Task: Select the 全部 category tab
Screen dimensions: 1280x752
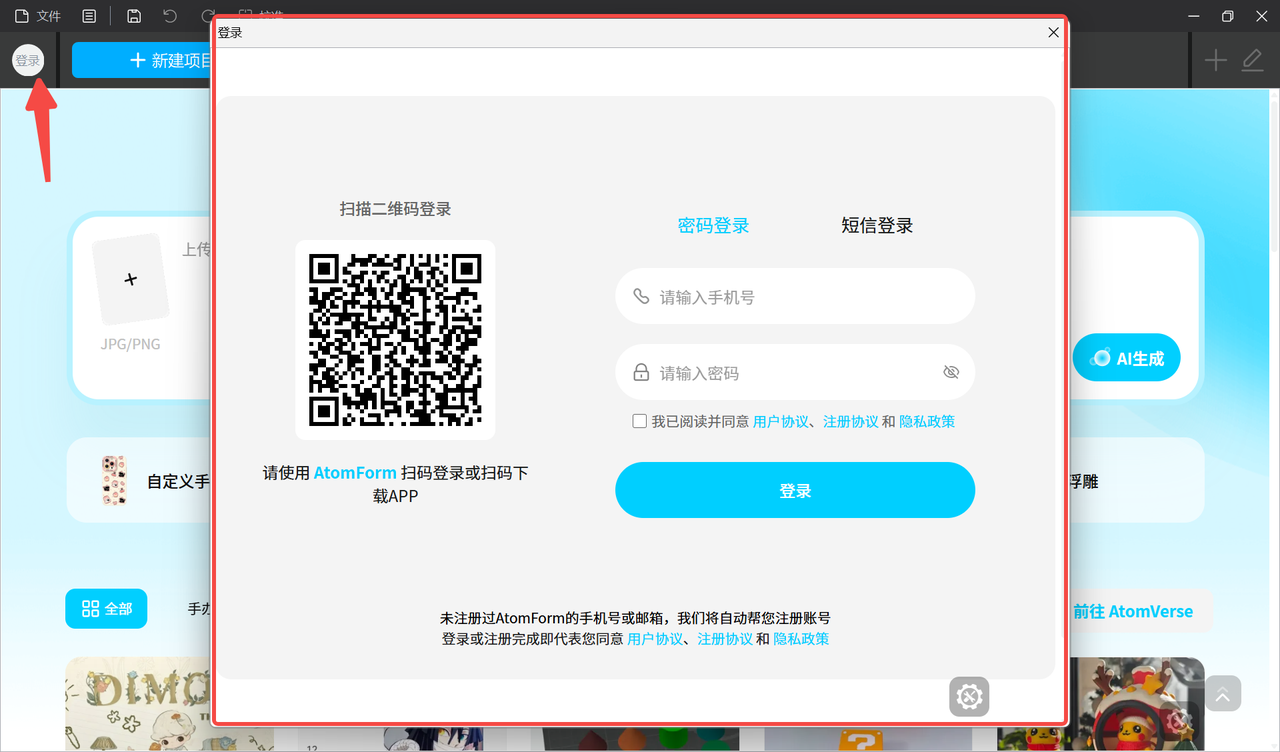Action: pyautogui.click(x=106, y=608)
